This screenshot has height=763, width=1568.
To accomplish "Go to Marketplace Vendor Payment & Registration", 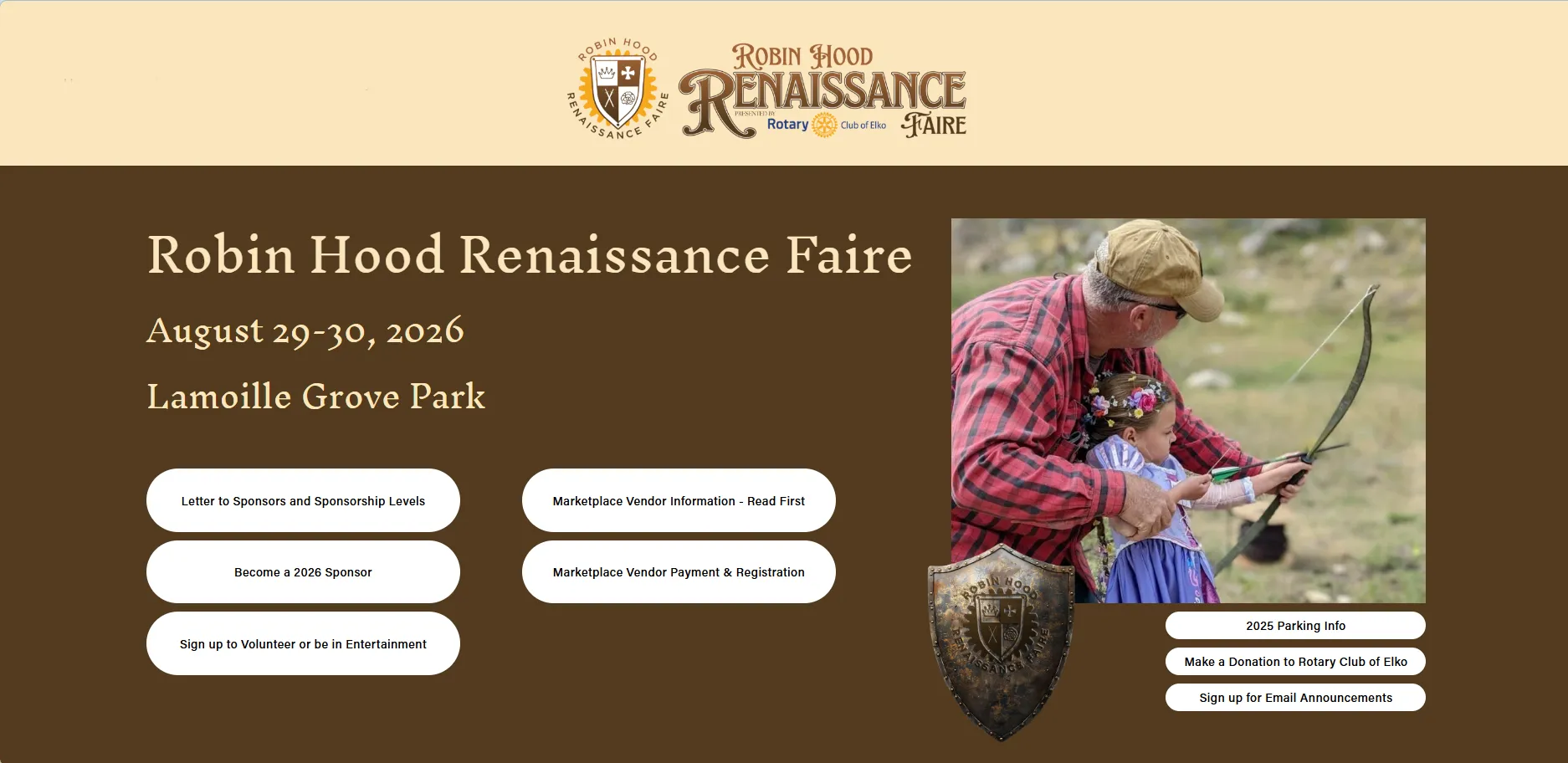I will [x=679, y=572].
